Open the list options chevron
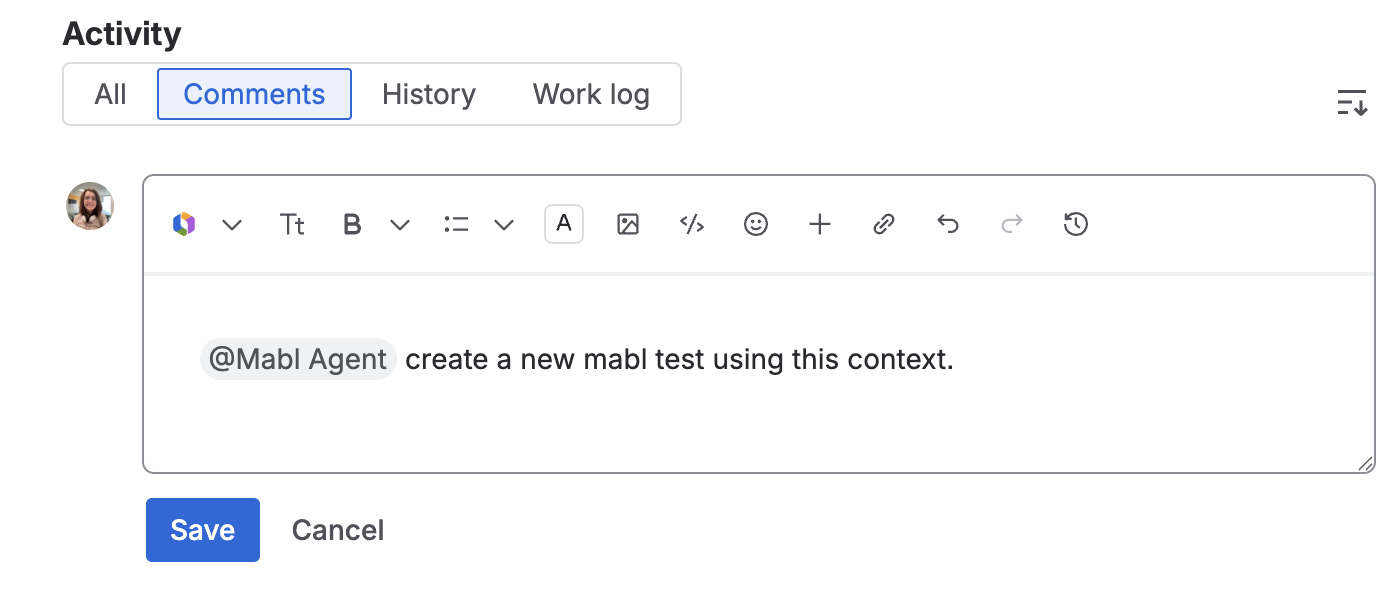Screen dimensions: 1398x616 tap(503, 224)
